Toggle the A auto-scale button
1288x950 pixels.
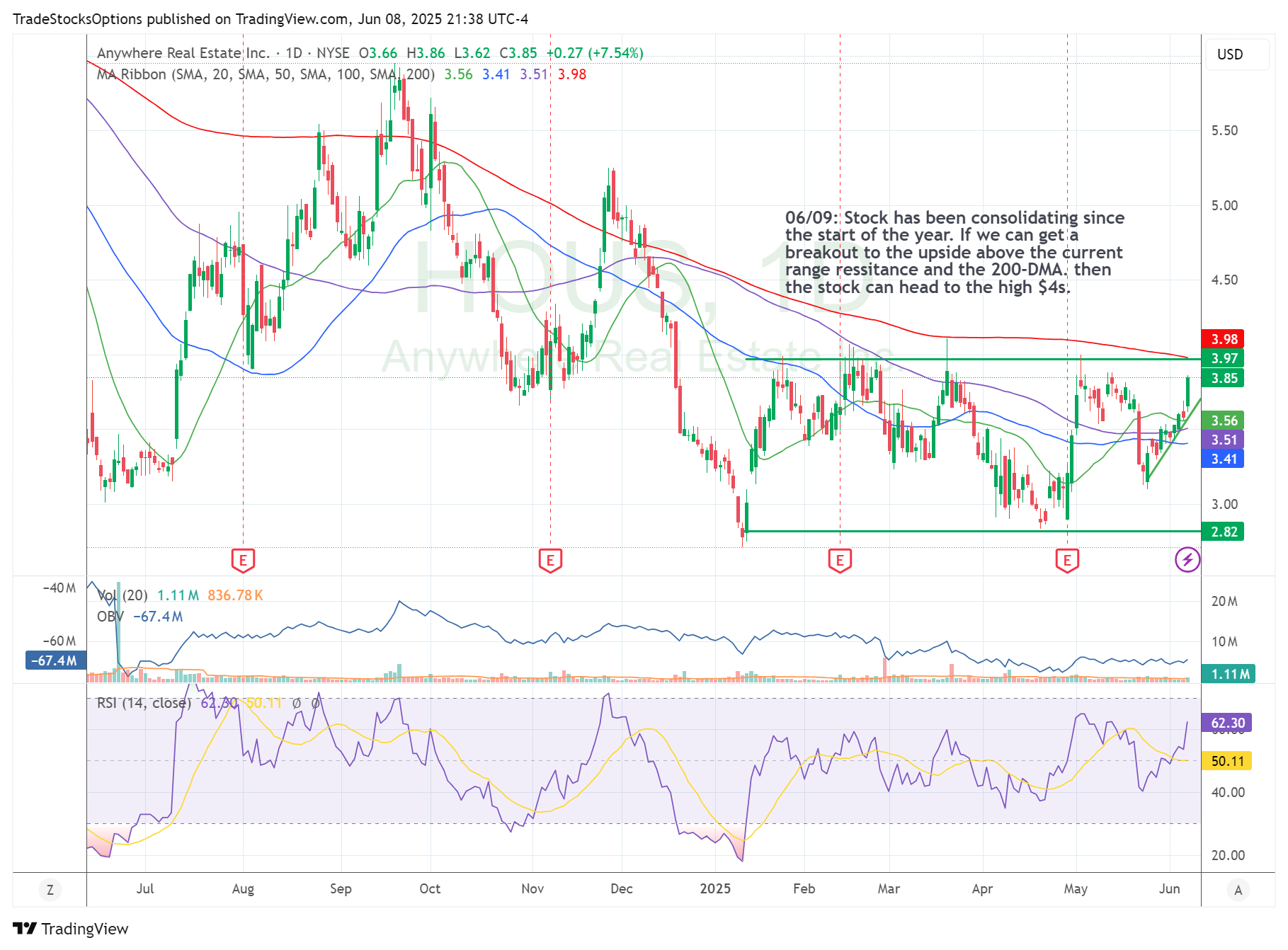[1238, 890]
